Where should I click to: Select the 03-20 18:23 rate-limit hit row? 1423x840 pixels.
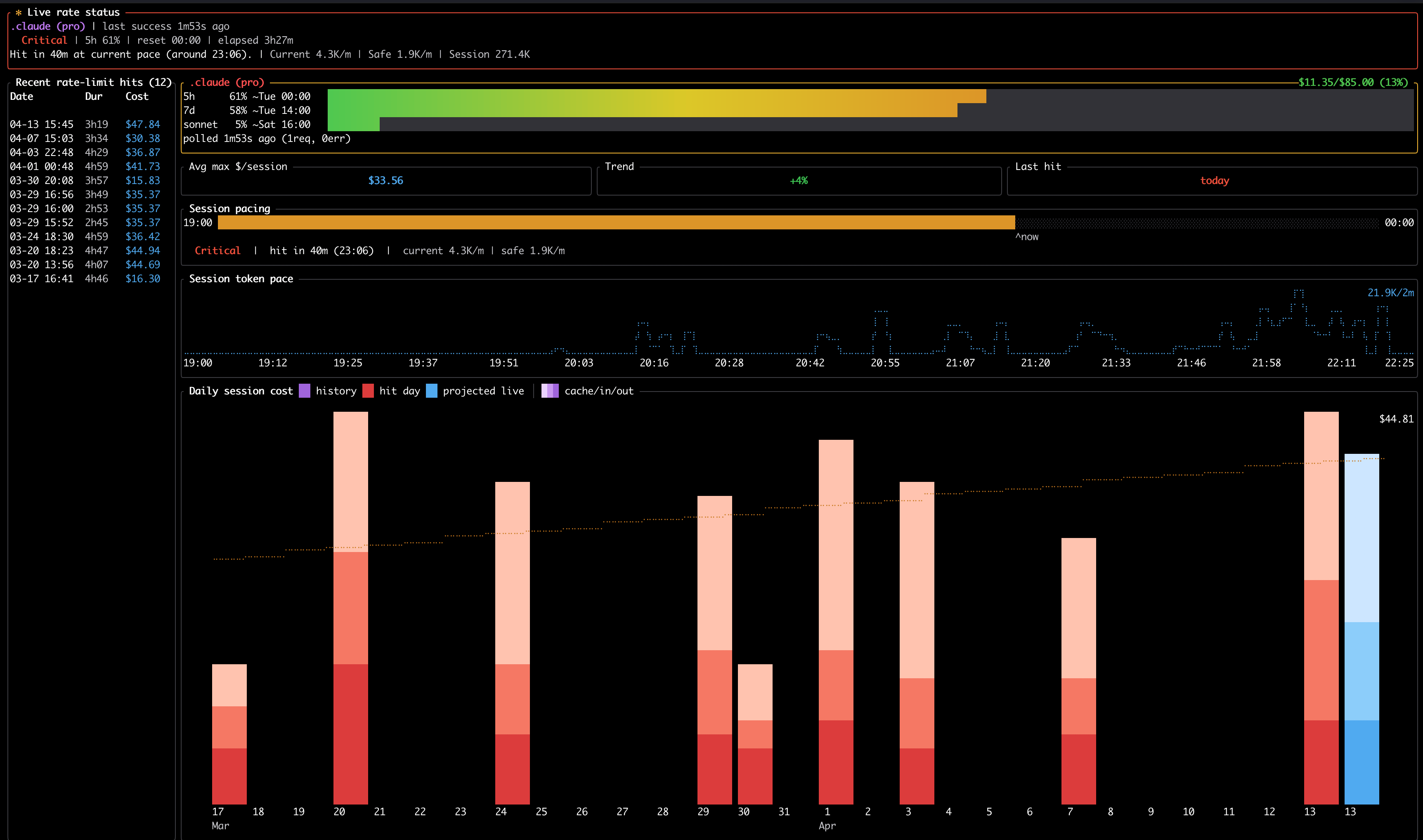(x=85, y=251)
